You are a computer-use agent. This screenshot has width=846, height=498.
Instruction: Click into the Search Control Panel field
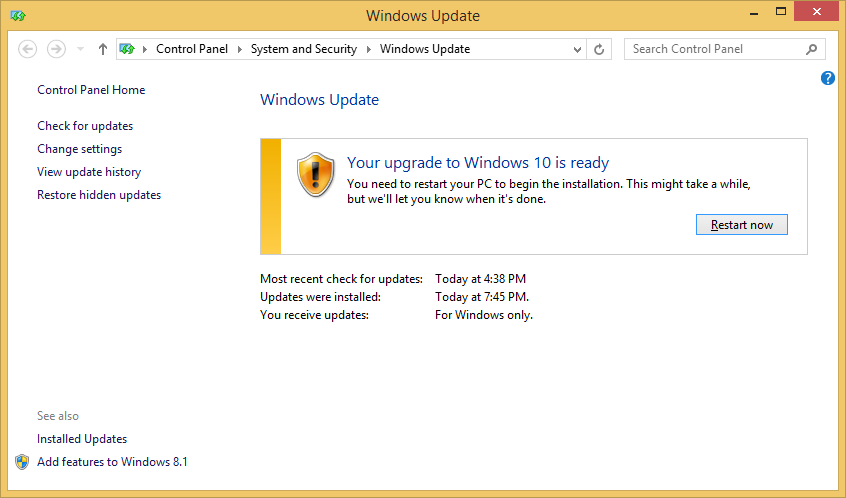[x=725, y=49]
